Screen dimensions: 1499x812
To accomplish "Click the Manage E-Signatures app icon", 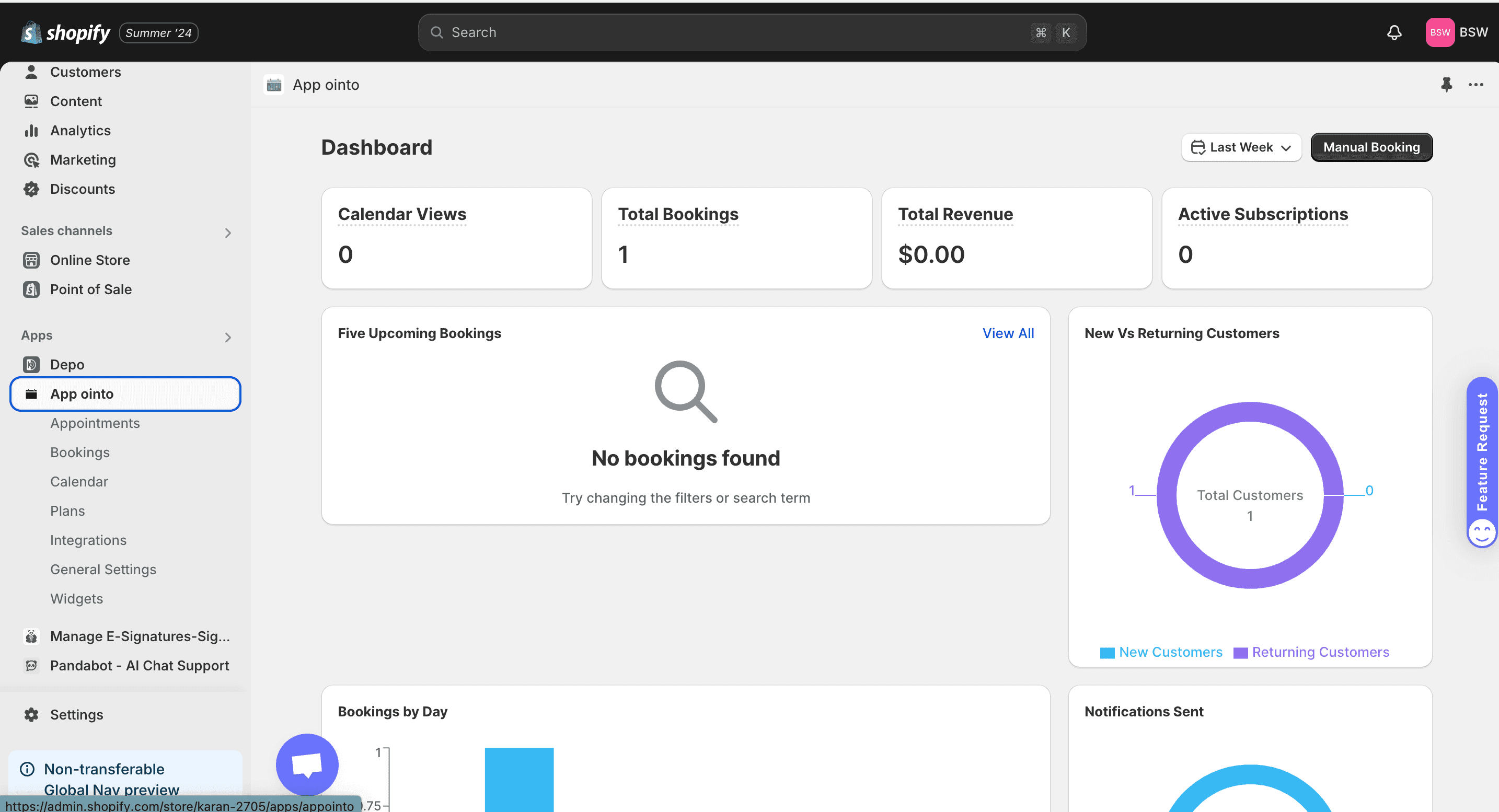I will (31, 636).
